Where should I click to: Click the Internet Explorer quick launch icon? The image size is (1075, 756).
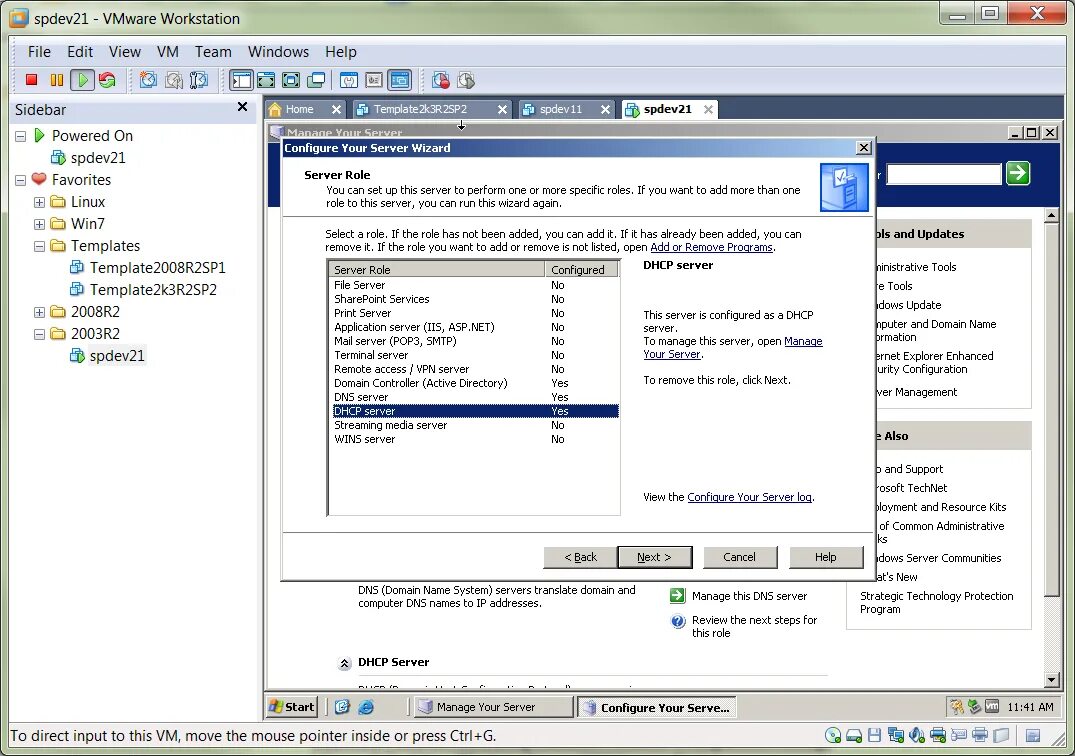tap(366, 707)
